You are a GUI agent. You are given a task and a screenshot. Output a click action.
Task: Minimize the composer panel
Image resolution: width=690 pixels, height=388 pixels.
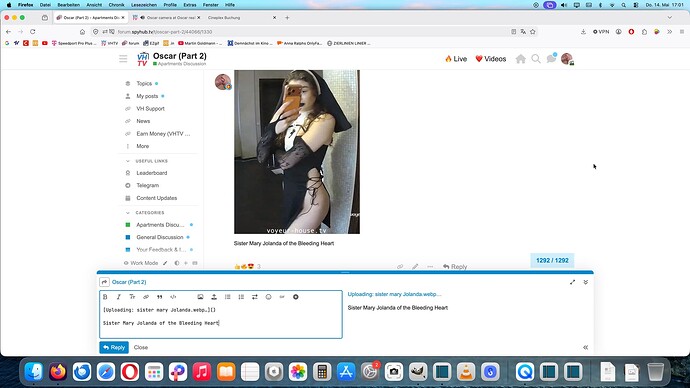tap(586, 282)
